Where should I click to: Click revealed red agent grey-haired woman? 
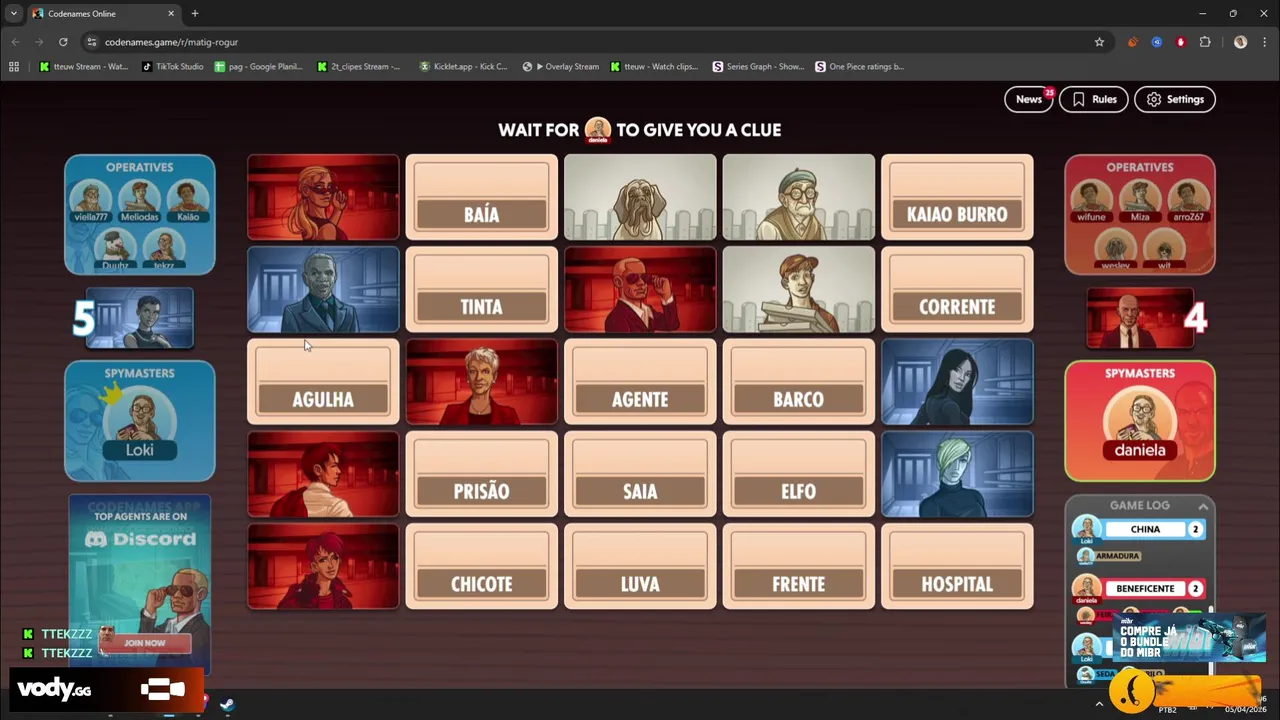point(481,382)
